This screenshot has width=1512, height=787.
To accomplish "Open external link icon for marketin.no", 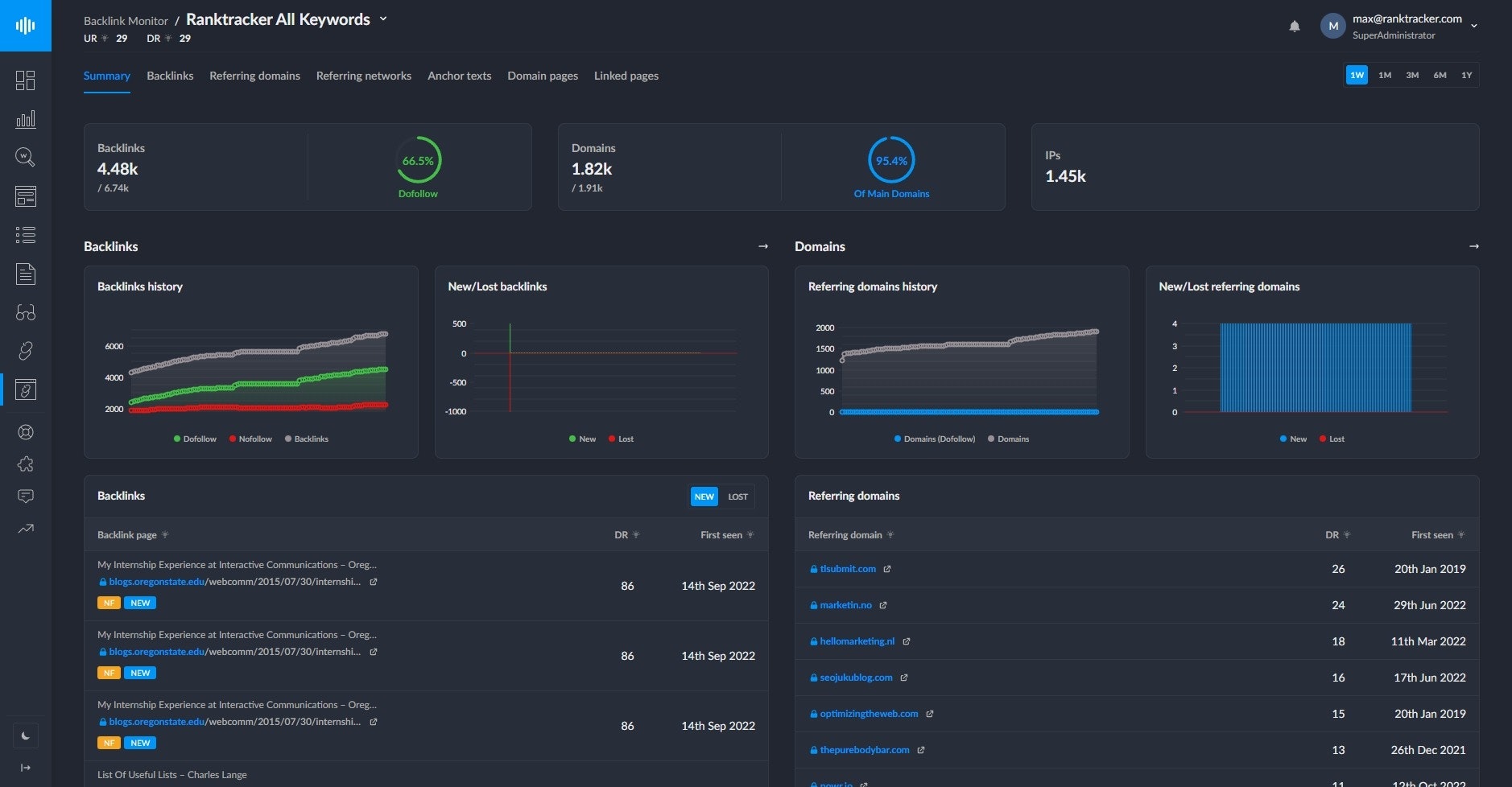I will click(x=883, y=605).
